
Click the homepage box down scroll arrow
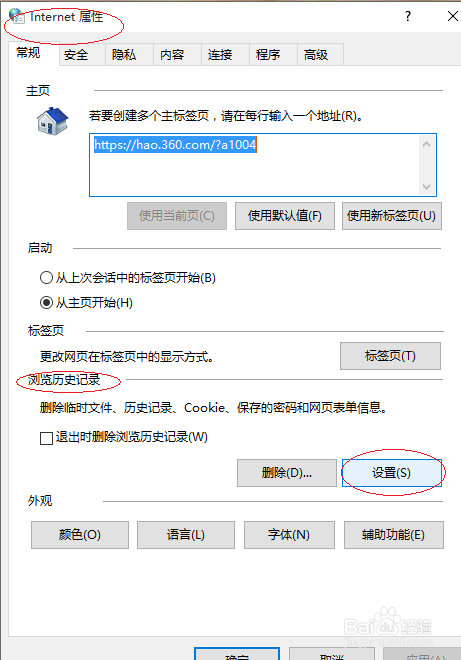pyautogui.click(x=426, y=186)
